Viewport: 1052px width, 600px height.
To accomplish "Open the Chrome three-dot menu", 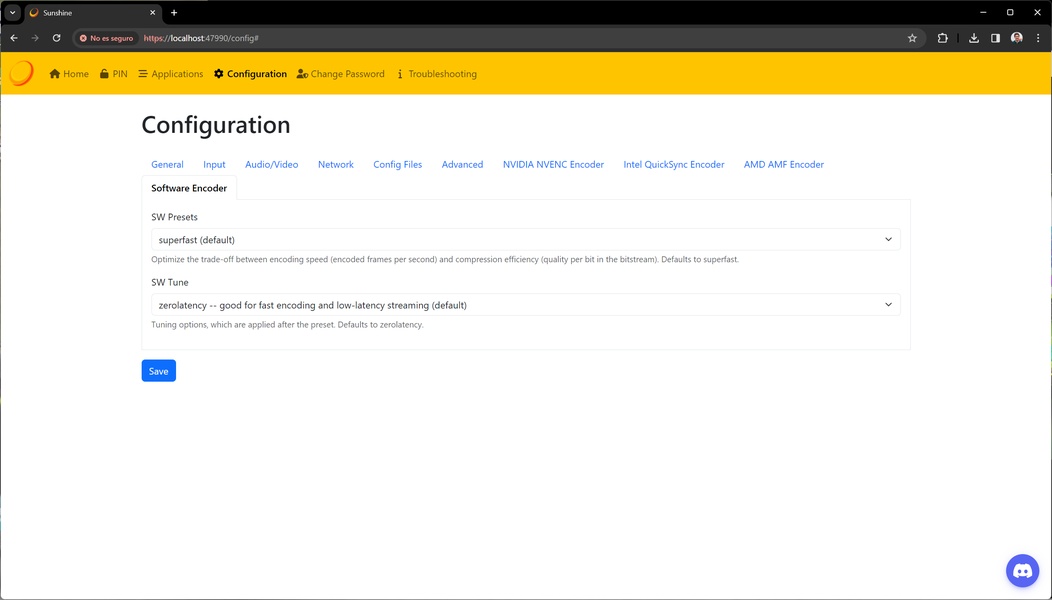I will [1038, 38].
